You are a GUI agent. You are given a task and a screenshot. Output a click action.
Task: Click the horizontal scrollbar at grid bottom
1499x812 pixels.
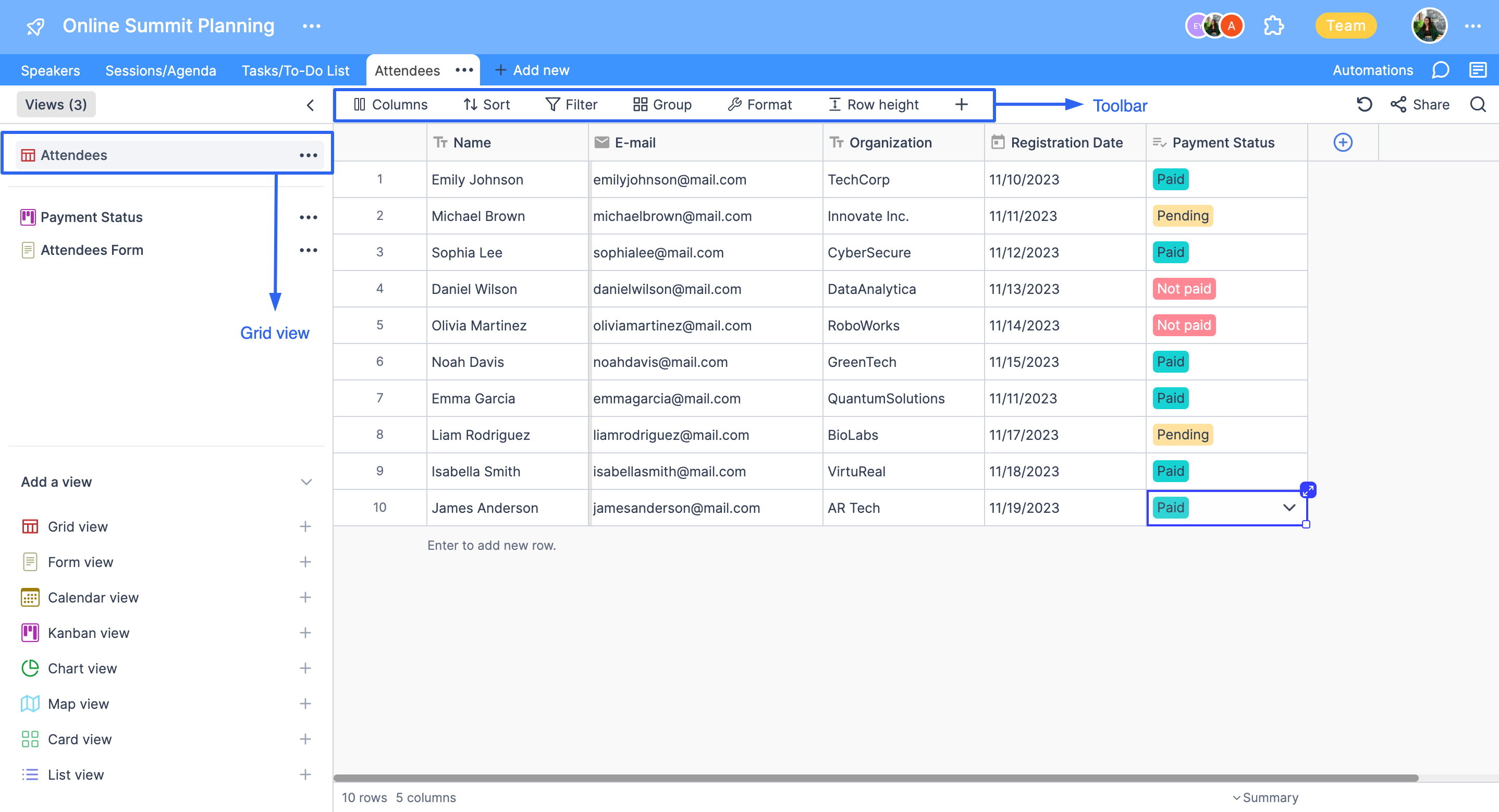[x=876, y=778]
